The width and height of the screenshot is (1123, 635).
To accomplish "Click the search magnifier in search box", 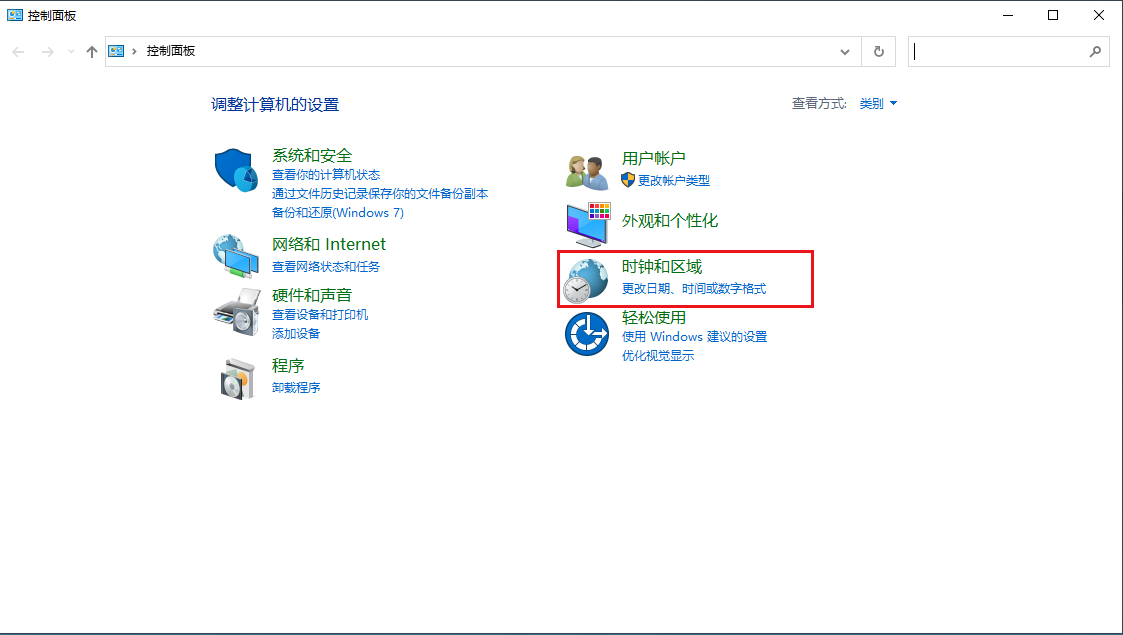I will [1096, 51].
